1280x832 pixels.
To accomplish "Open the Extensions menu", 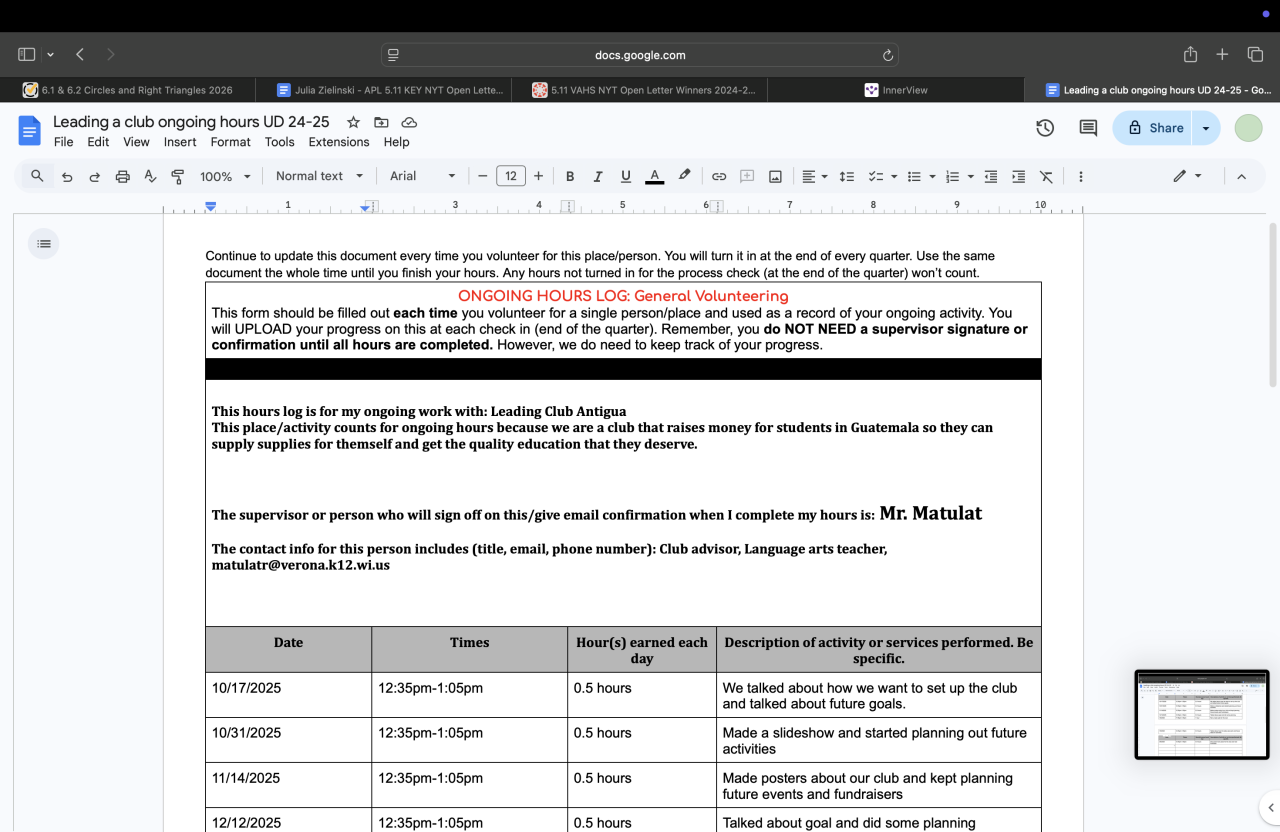I will (x=339, y=142).
